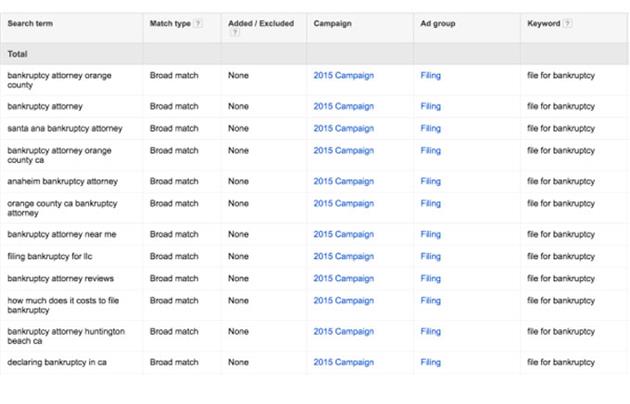Open Filing ad group for bankruptcy attorney reviews

point(430,278)
